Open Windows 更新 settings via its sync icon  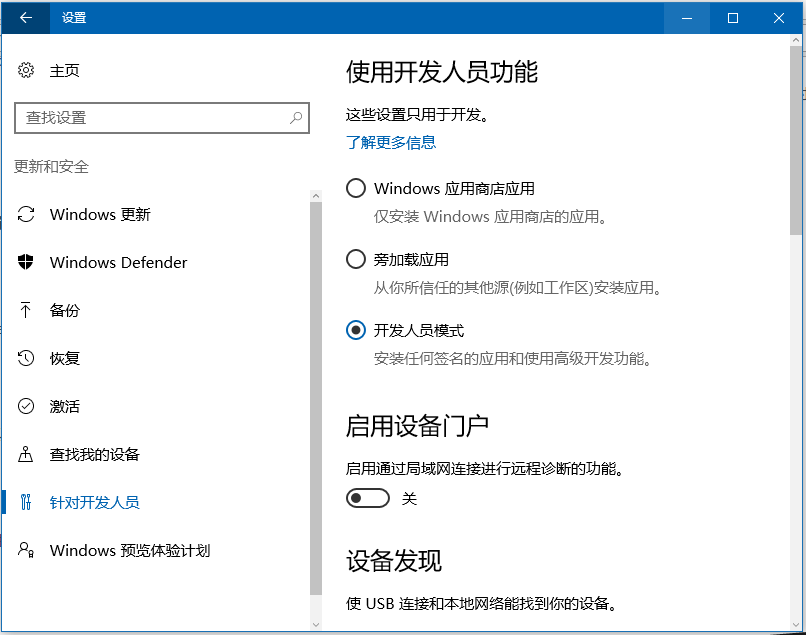(25, 214)
